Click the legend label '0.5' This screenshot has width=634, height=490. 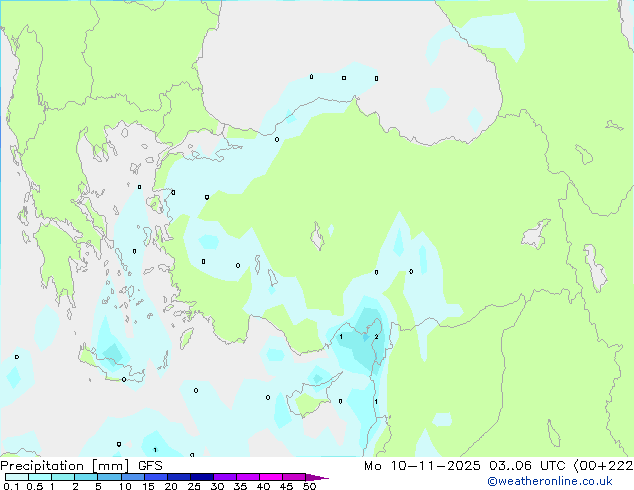(35, 486)
